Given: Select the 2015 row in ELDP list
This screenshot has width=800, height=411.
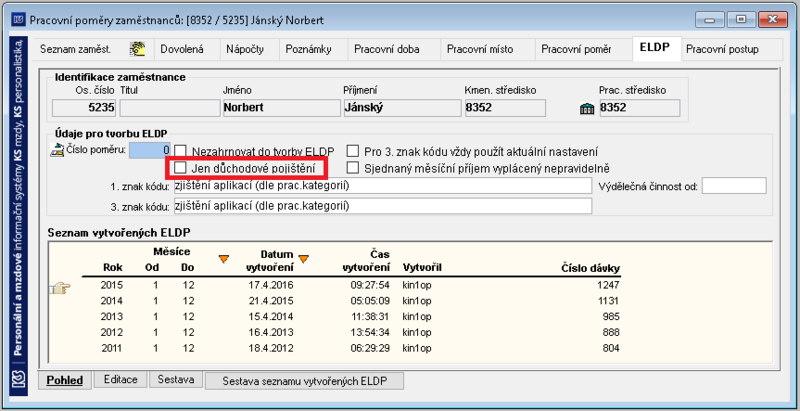Looking at the screenshot, I should pyautogui.click(x=352, y=285).
